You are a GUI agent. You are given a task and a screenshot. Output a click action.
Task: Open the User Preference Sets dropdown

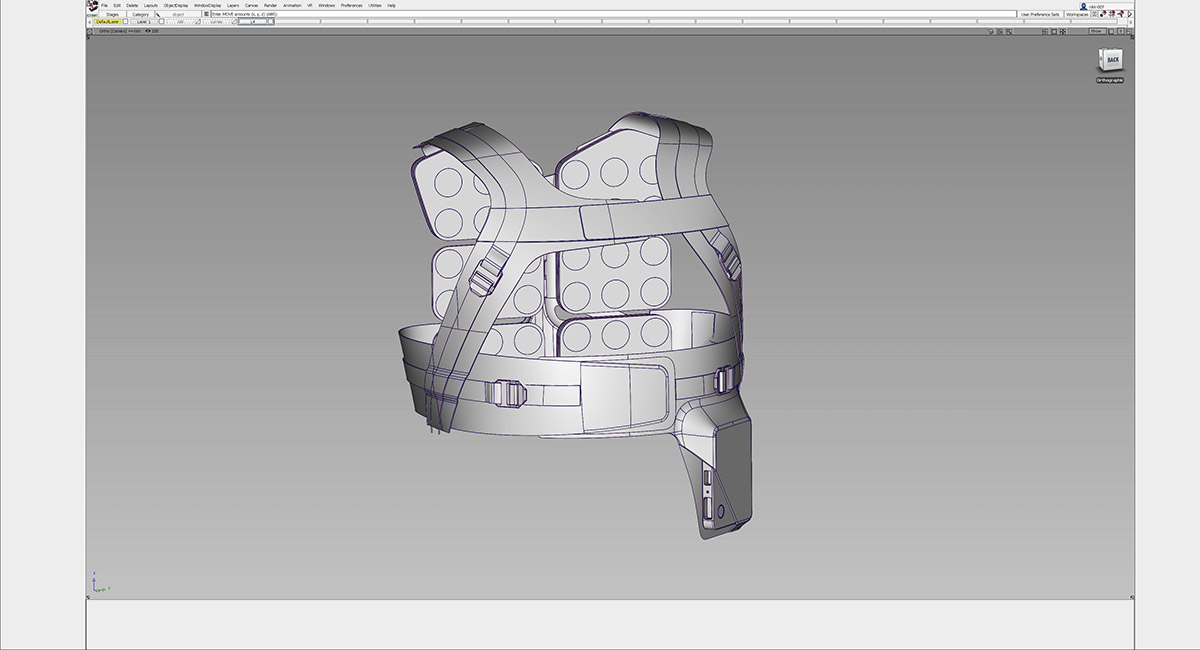coord(1039,14)
